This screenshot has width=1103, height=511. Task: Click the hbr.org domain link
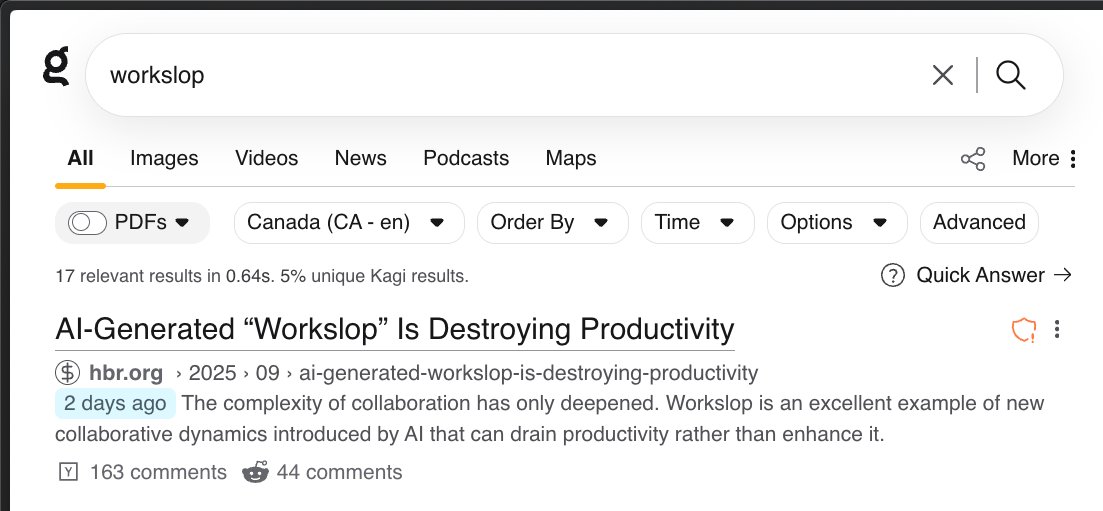126,372
